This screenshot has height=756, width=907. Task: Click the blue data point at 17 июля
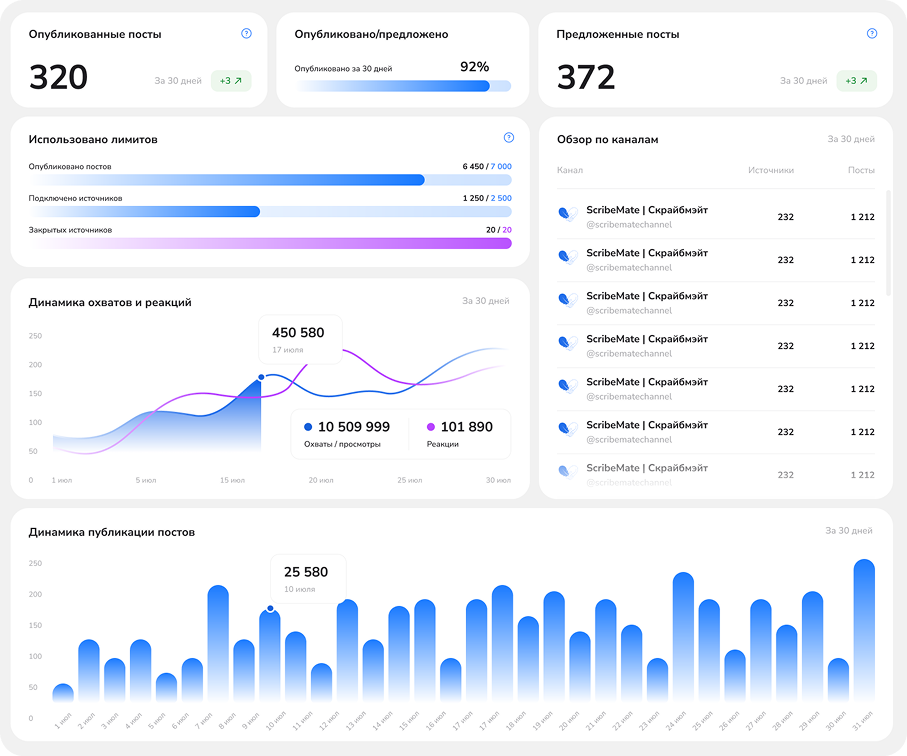coord(261,377)
